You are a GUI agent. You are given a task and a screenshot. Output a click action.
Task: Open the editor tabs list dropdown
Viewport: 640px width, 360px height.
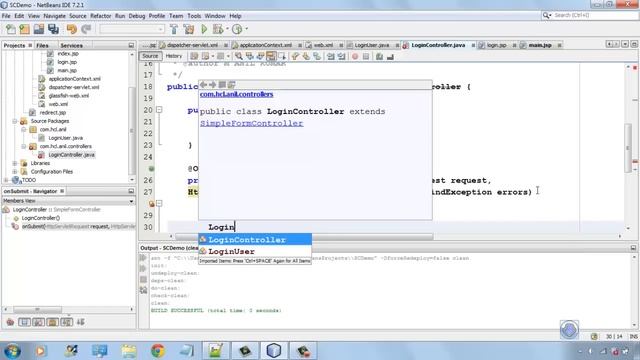625,44
